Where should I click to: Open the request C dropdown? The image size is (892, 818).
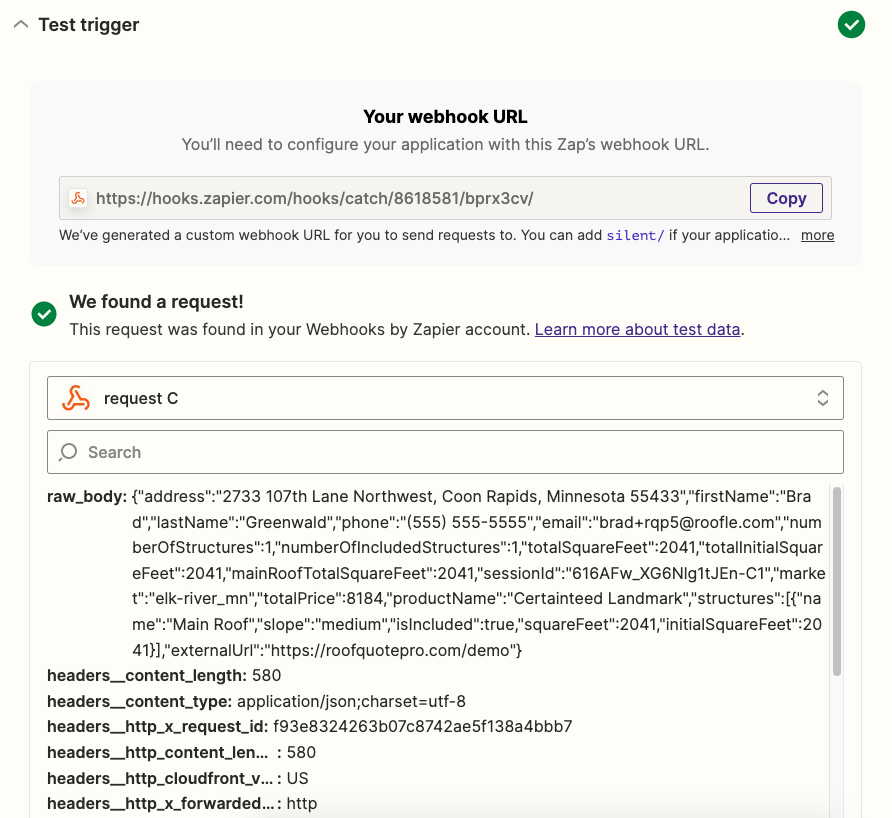coord(445,398)
